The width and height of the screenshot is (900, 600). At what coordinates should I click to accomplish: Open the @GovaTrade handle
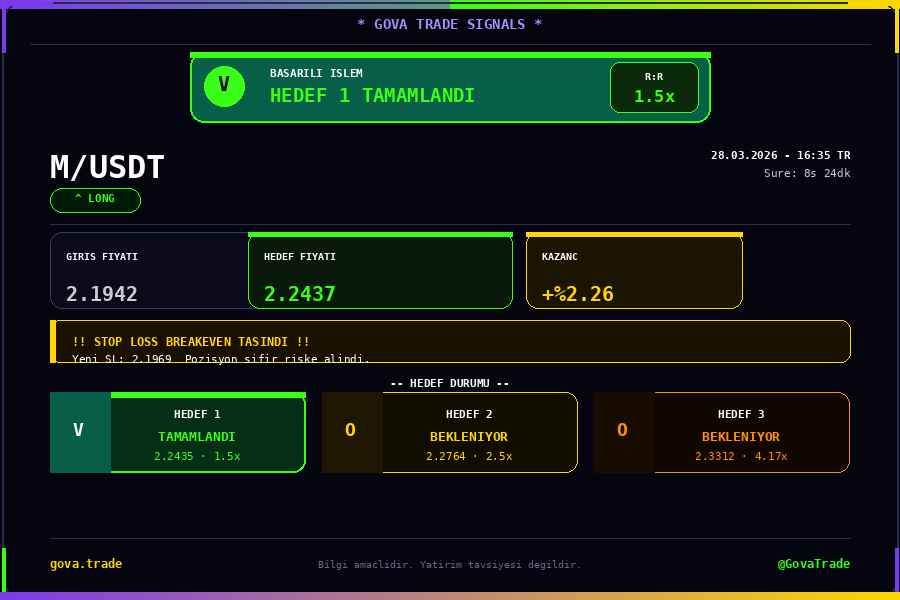(813, 564)
